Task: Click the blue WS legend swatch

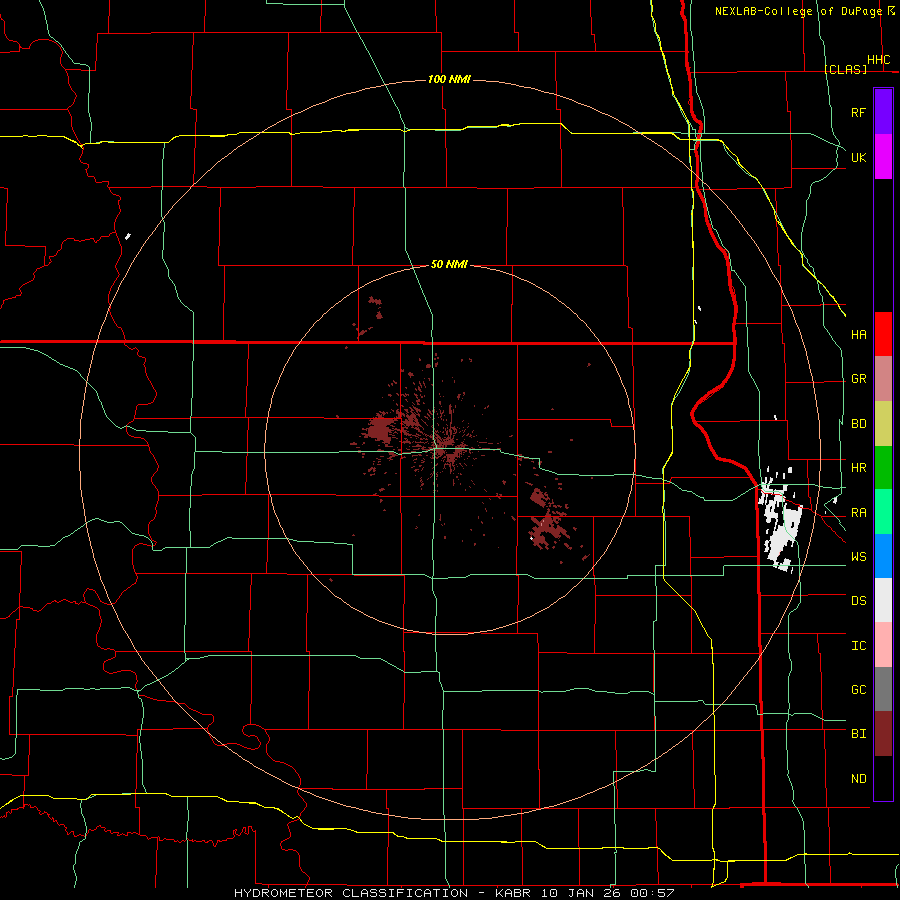Action: coord(883,556)
